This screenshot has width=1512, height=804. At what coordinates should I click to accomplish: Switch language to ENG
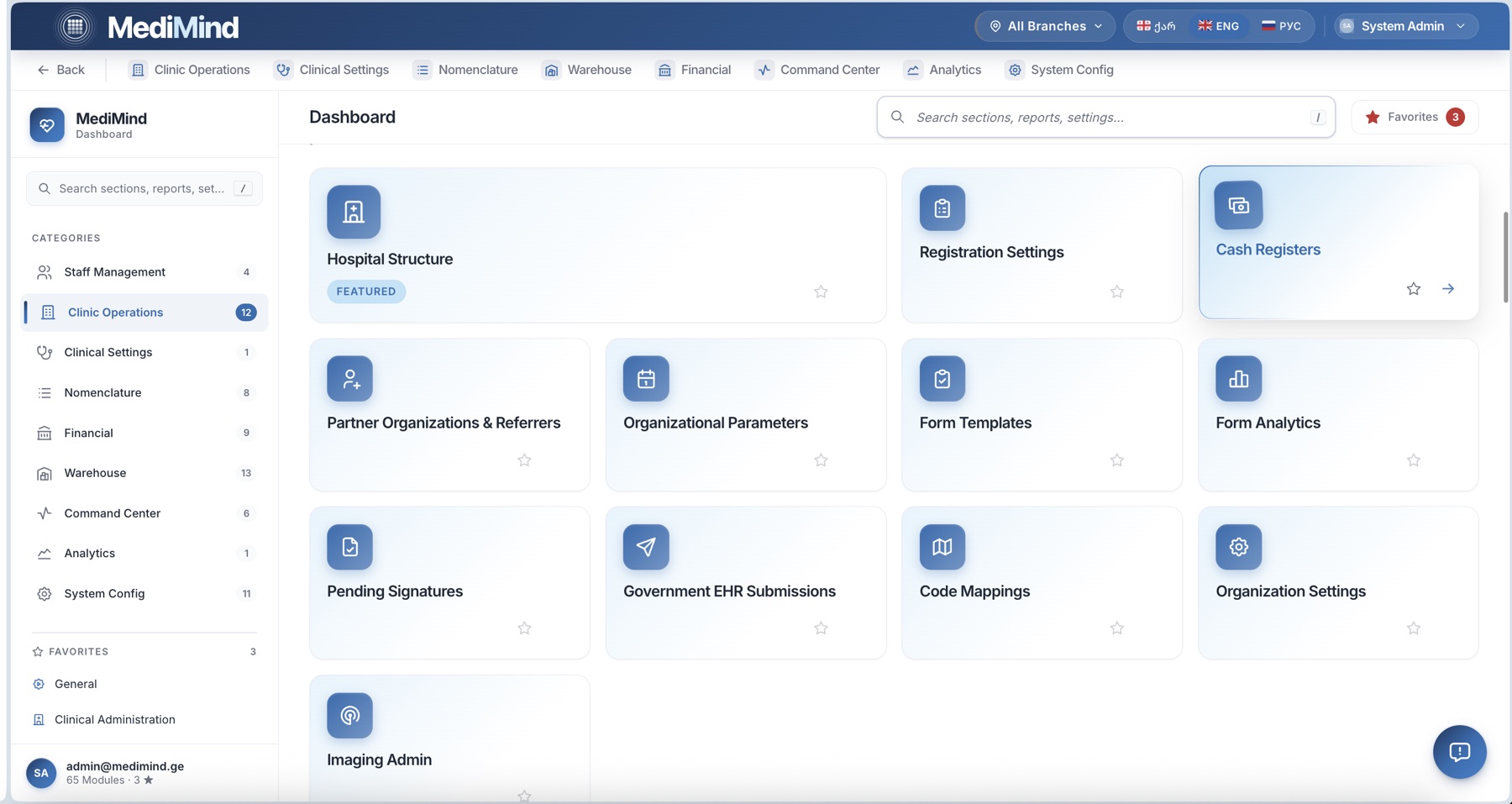[x=1218, y=26]
